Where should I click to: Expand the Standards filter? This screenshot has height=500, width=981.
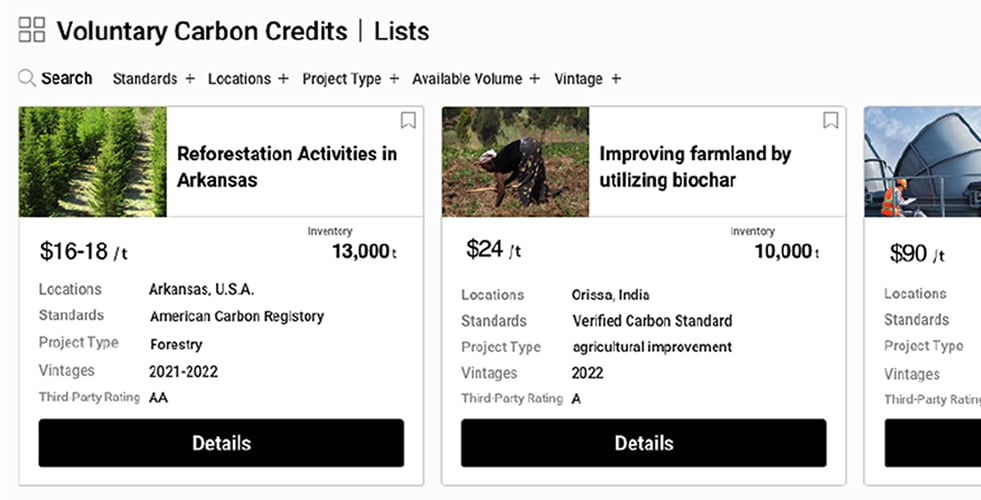(154, 79)
